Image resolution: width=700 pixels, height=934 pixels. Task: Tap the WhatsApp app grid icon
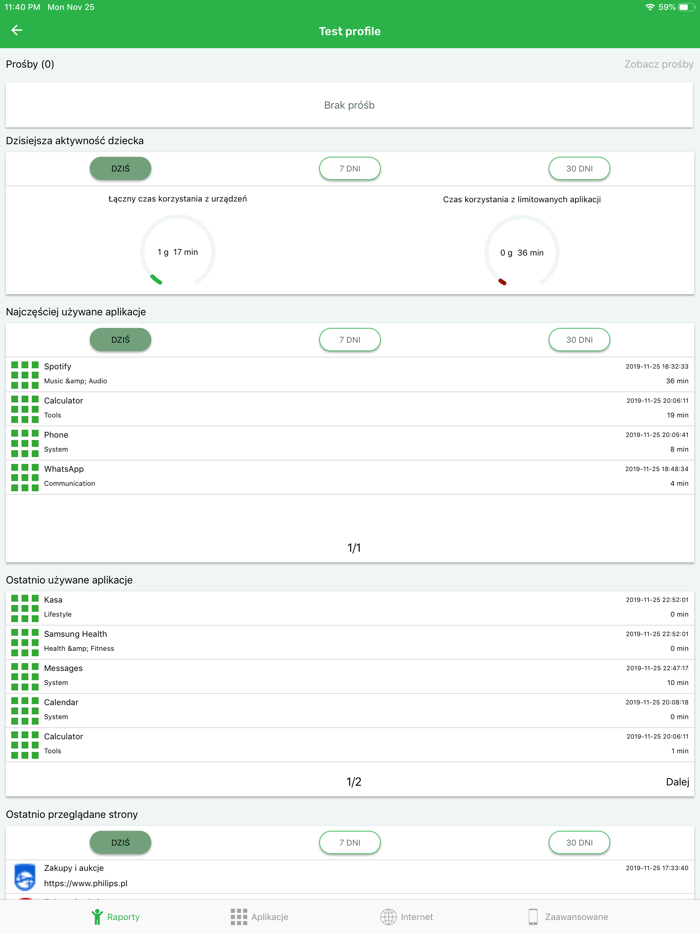(x=25, y=477)
